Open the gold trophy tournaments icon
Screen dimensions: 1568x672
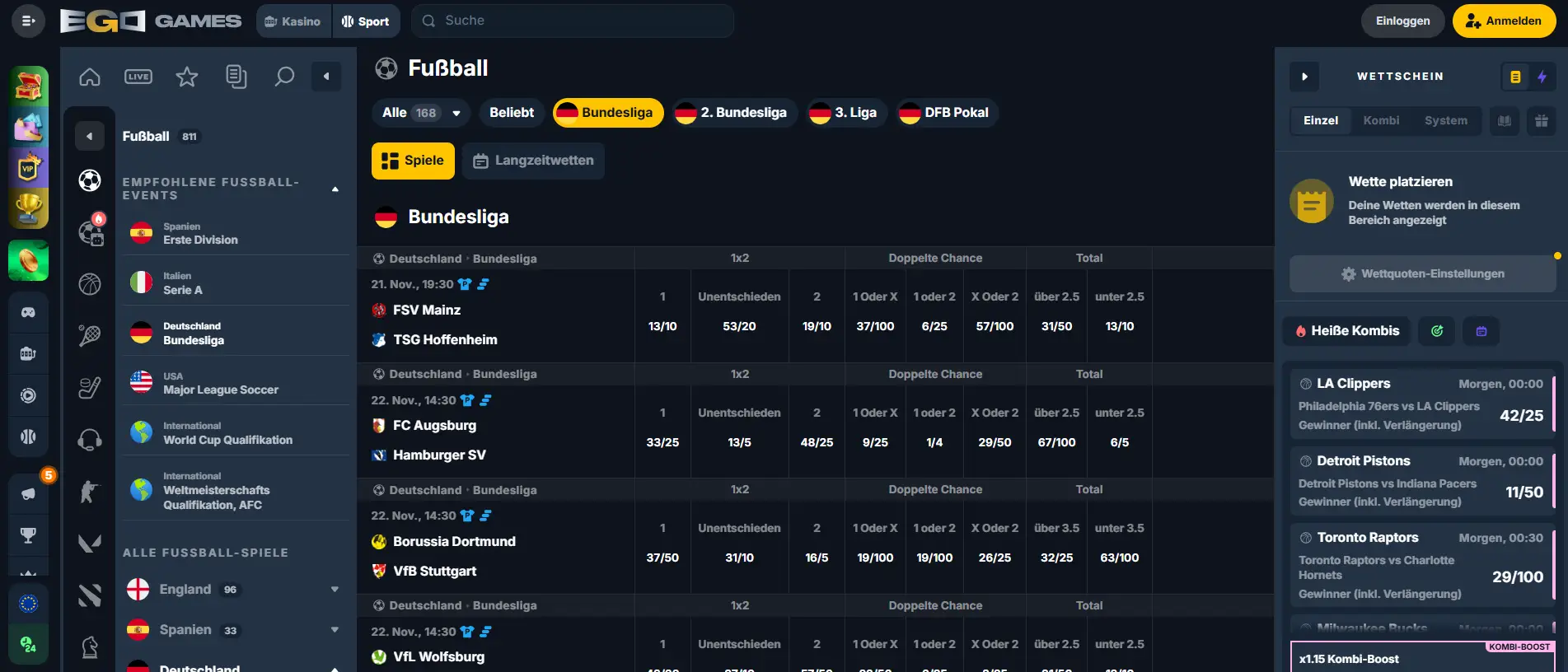click(x=28, y=208)
